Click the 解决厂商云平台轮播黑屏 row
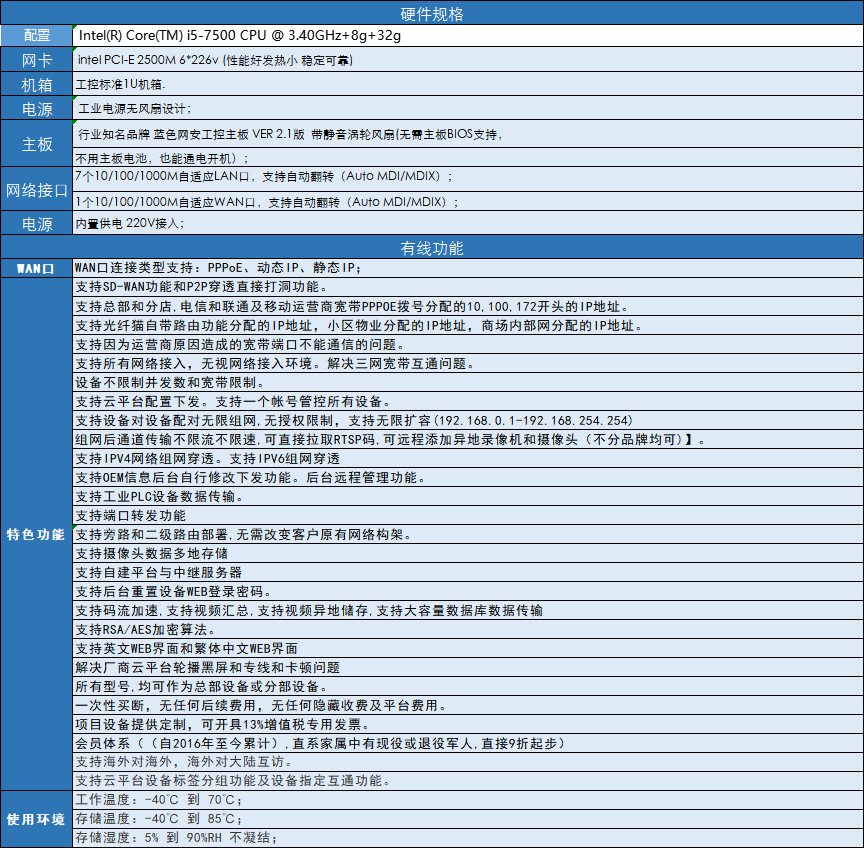This screenshot has height=848, width=864. 468,668
